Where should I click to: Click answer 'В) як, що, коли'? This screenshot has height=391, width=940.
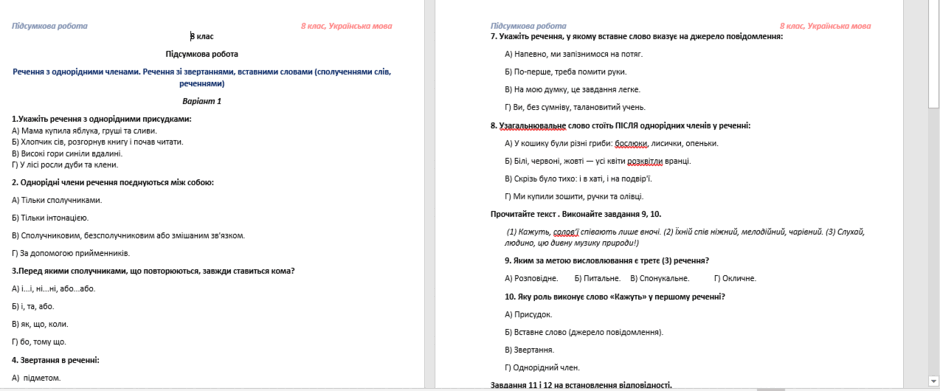tap(40, 324)
